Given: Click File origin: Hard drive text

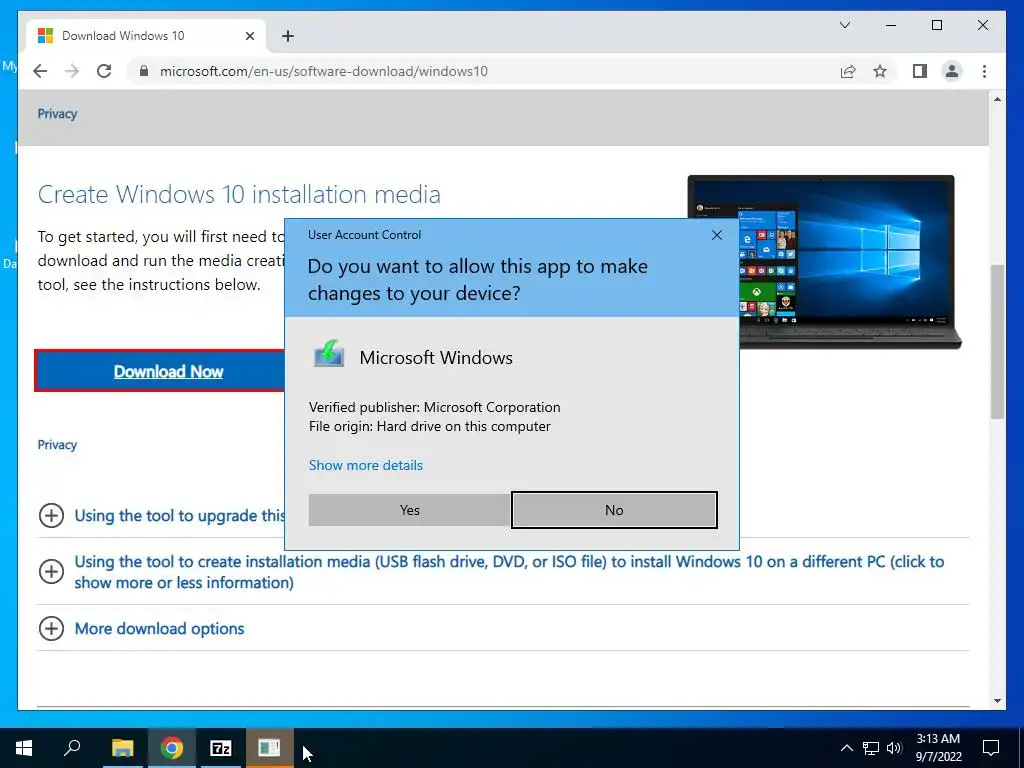Looking at the screenshot, I should click(x=430, y=426).
